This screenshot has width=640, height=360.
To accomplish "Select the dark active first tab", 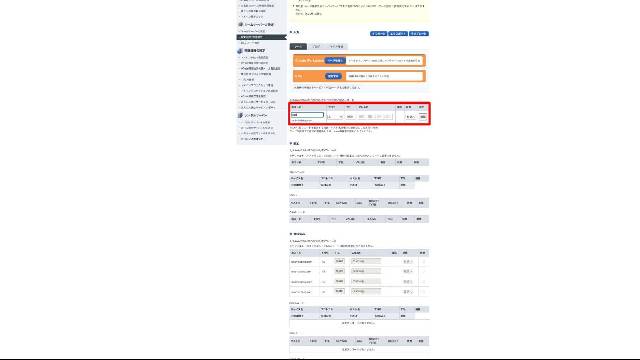I will (298, 47).
